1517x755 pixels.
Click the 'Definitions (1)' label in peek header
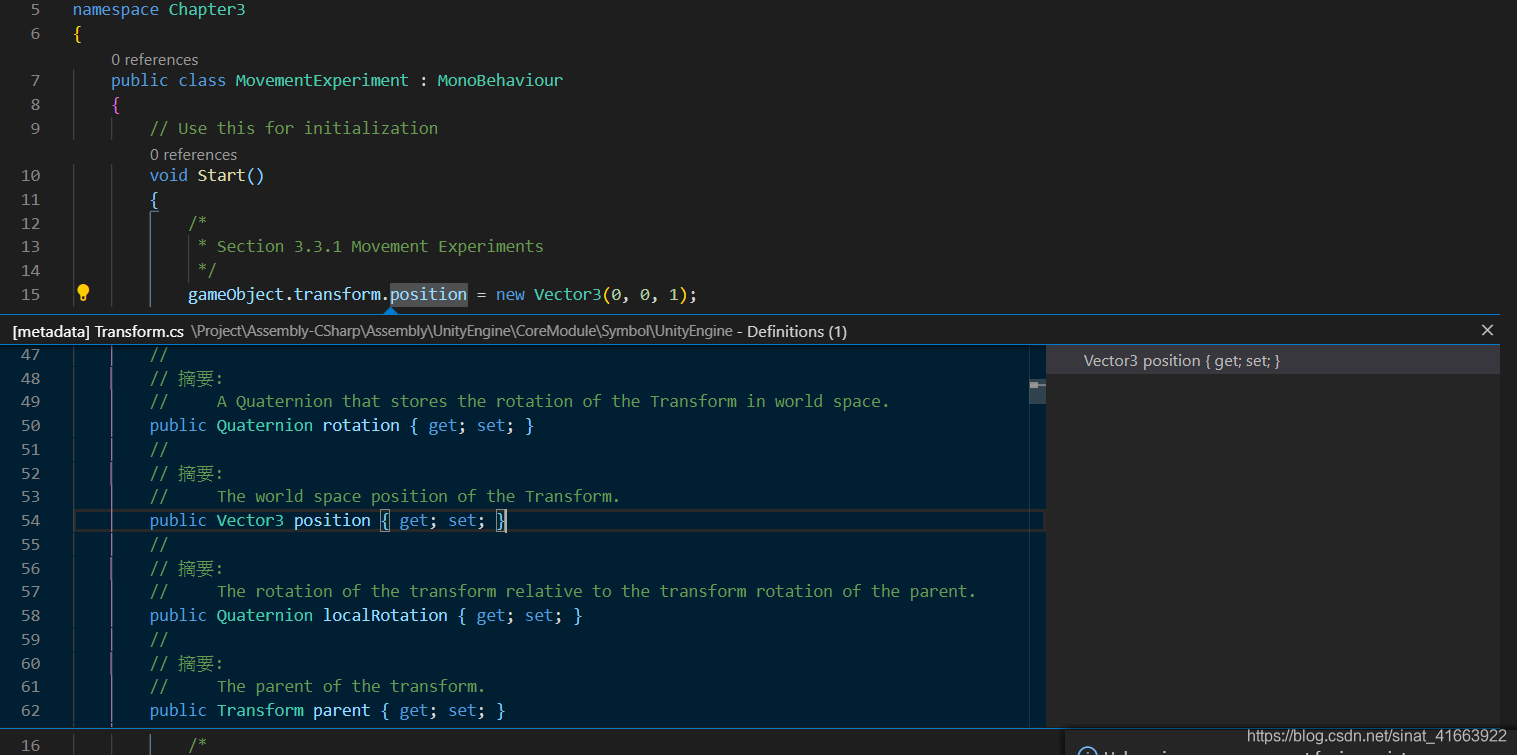797,331
